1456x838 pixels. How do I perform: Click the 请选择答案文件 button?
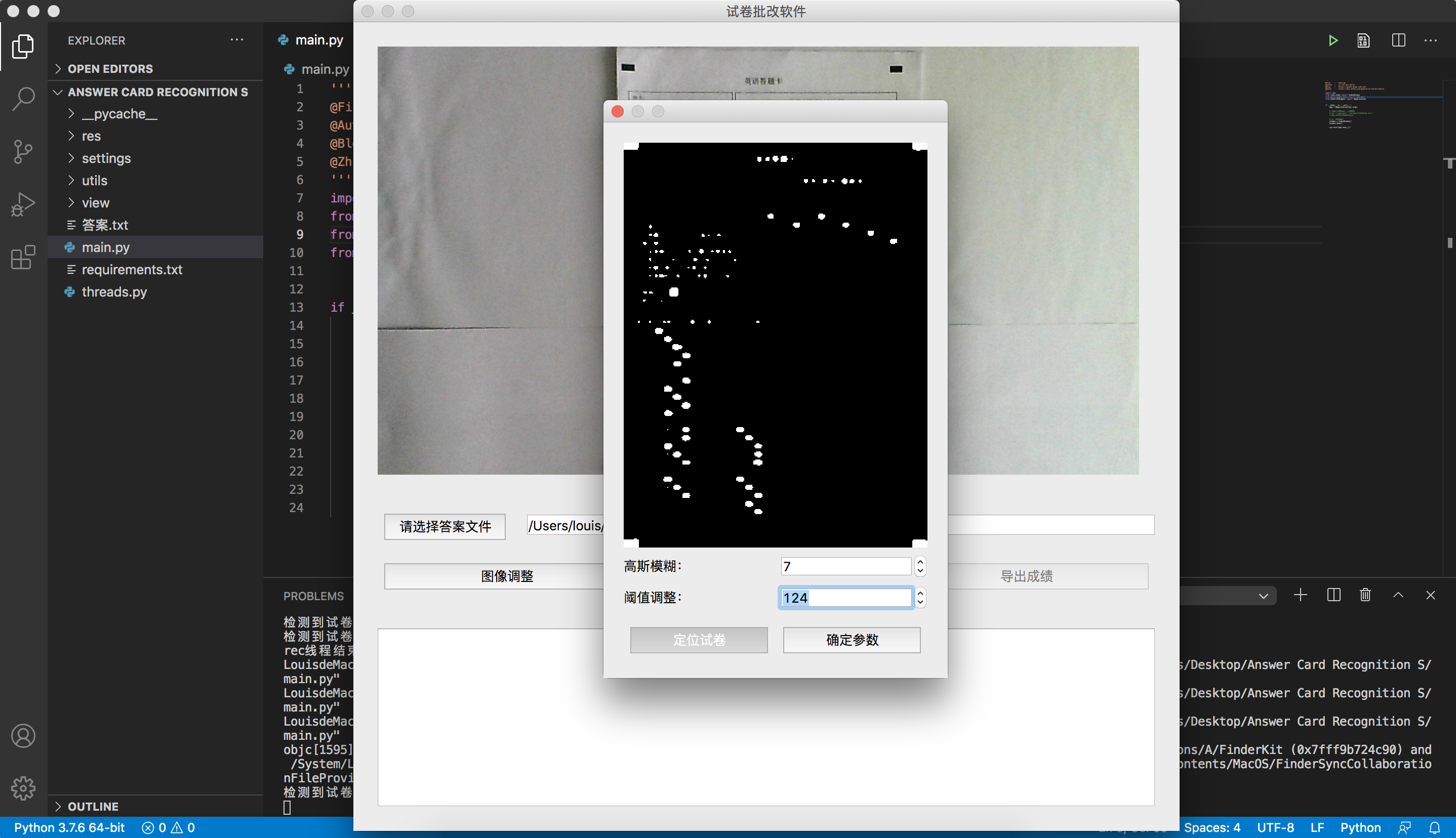(445, 527)
